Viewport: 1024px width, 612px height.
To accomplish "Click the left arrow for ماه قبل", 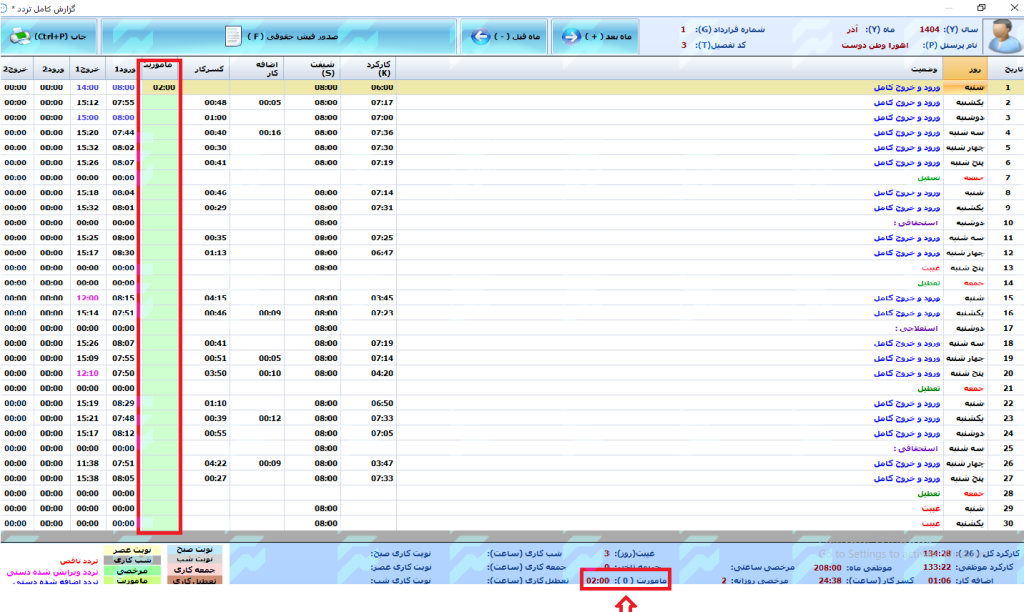I will click(479, 37).
